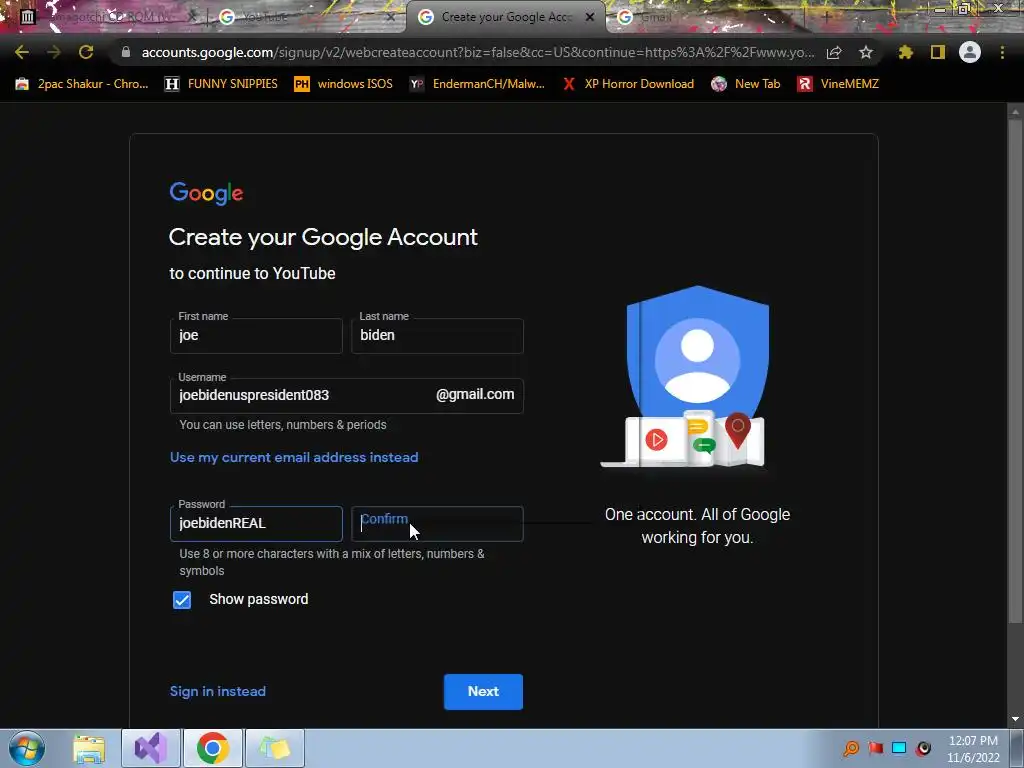
Task: Click the @gmail.com suffix text
Action: coord(475,394)
